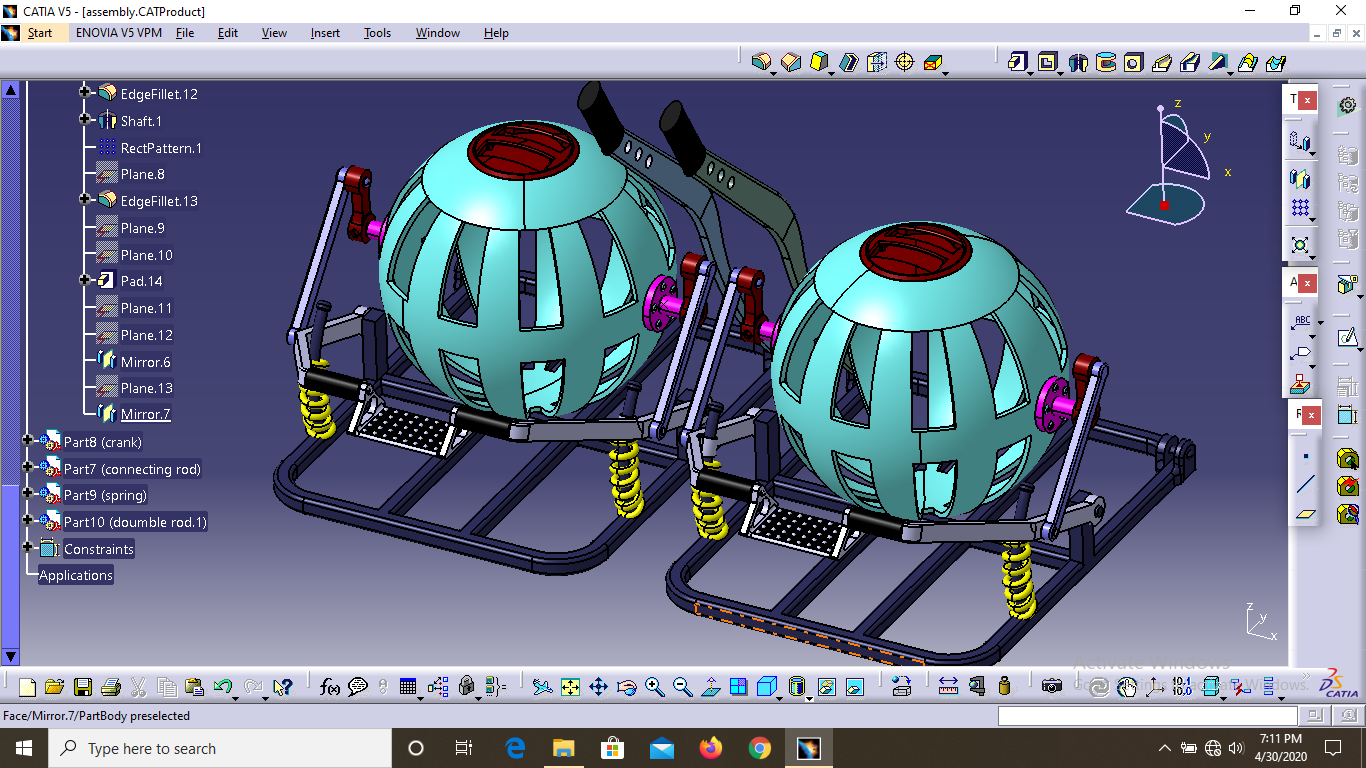
Task: Expand the Part9 (spring) node
Action: point(28,494)
